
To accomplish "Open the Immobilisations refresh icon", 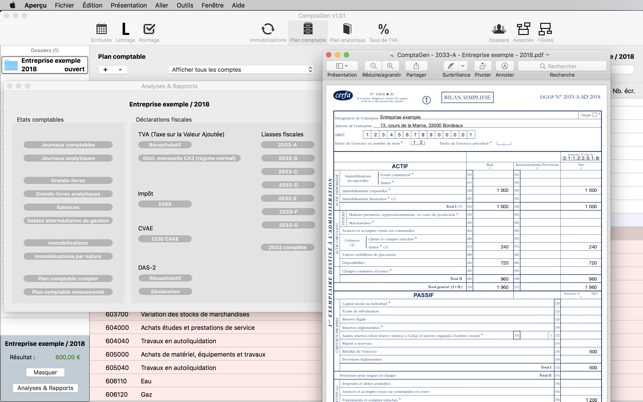I will click(x=268, y=29).
